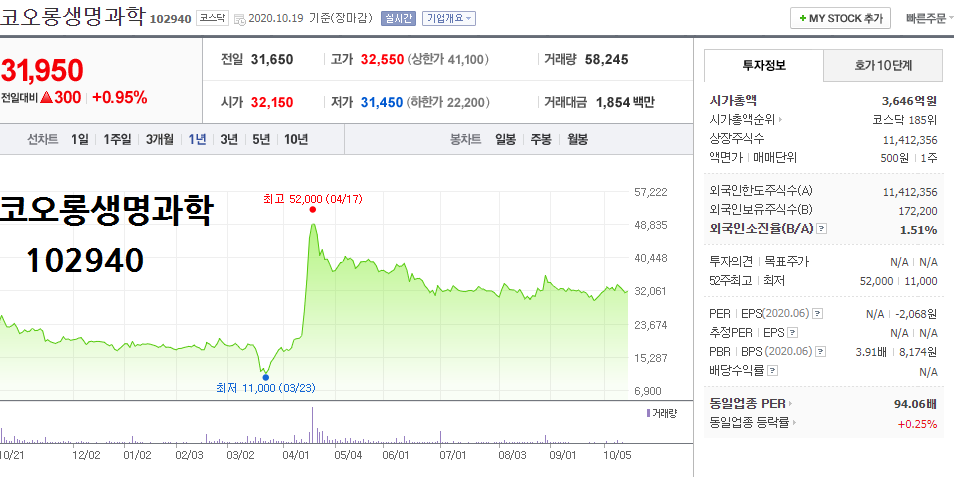
Task: Click the 고가 value 32,550
Action: [382, 60]
